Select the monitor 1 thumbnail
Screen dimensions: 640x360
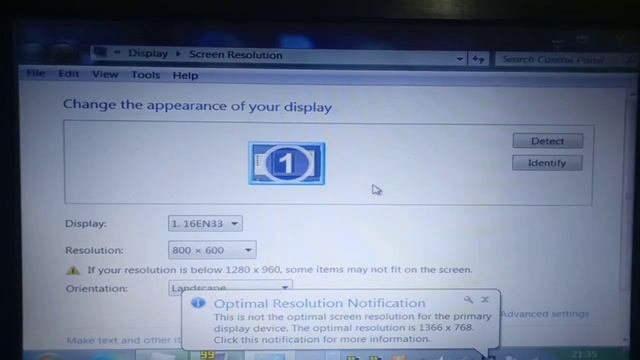point(287,163)
